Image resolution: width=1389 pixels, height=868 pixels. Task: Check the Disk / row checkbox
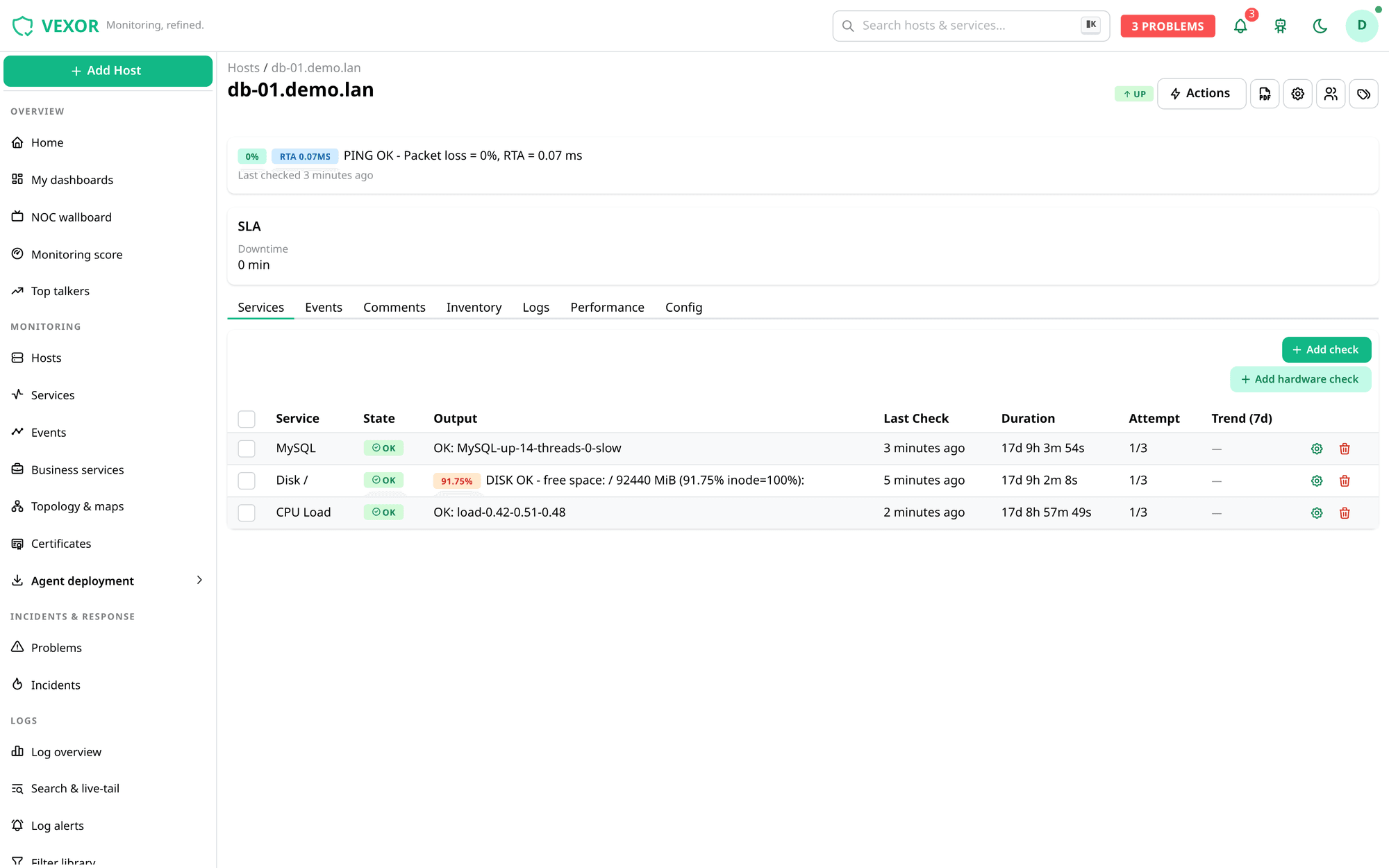(247, 481)
